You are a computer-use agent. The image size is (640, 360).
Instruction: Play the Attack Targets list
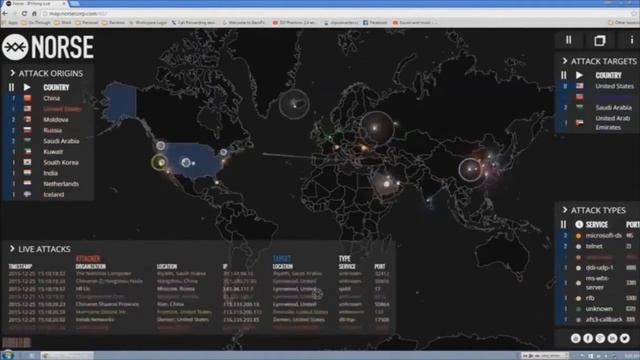(x=579, y=75)
